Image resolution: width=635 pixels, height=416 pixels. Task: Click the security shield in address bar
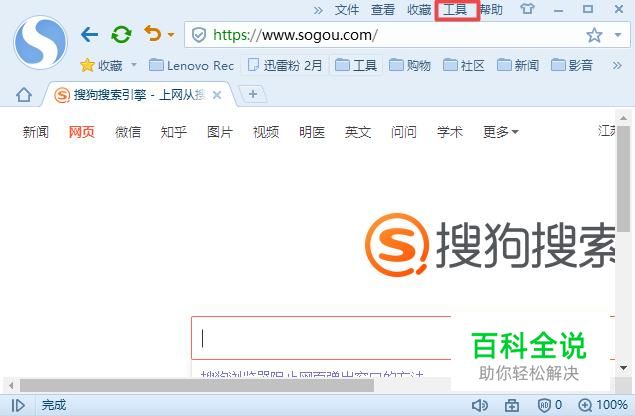pos(199,35)
